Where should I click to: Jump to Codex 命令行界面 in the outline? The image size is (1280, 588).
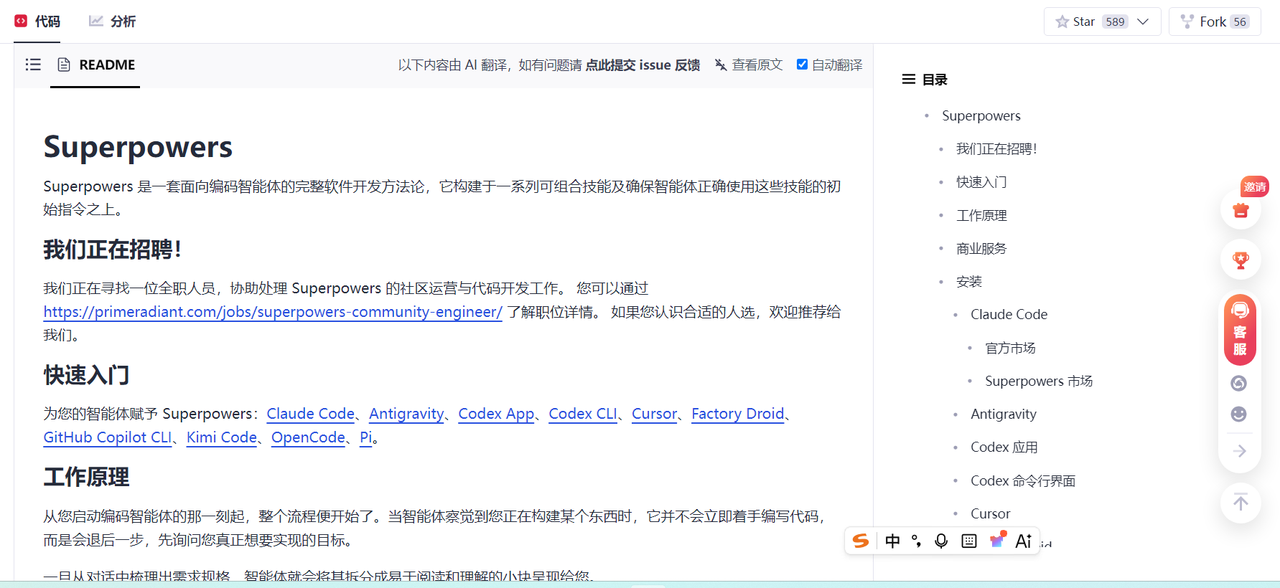tap(1023, 481)
